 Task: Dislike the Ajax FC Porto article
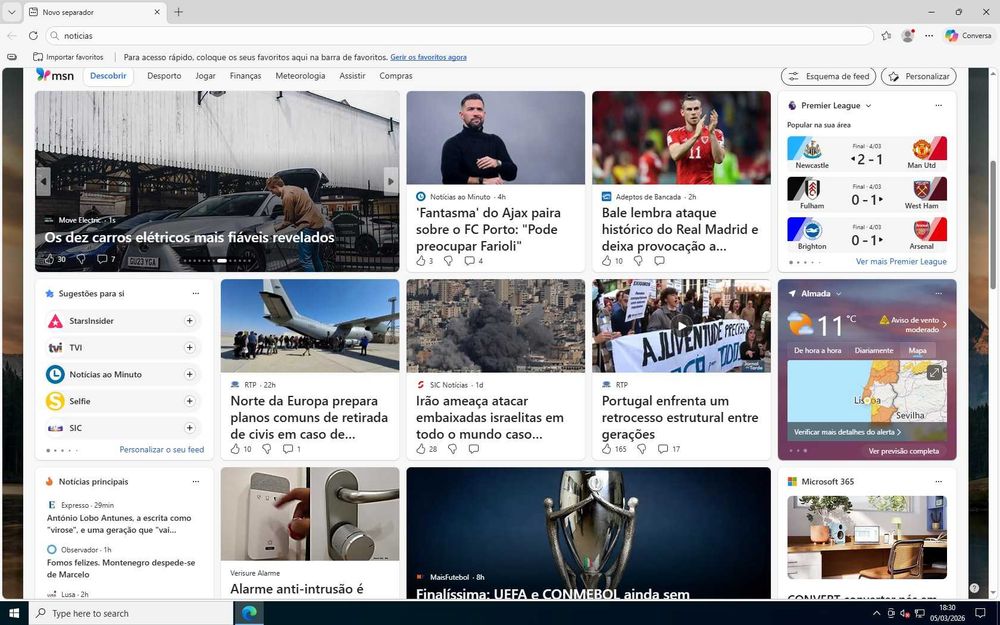(448, 261)
